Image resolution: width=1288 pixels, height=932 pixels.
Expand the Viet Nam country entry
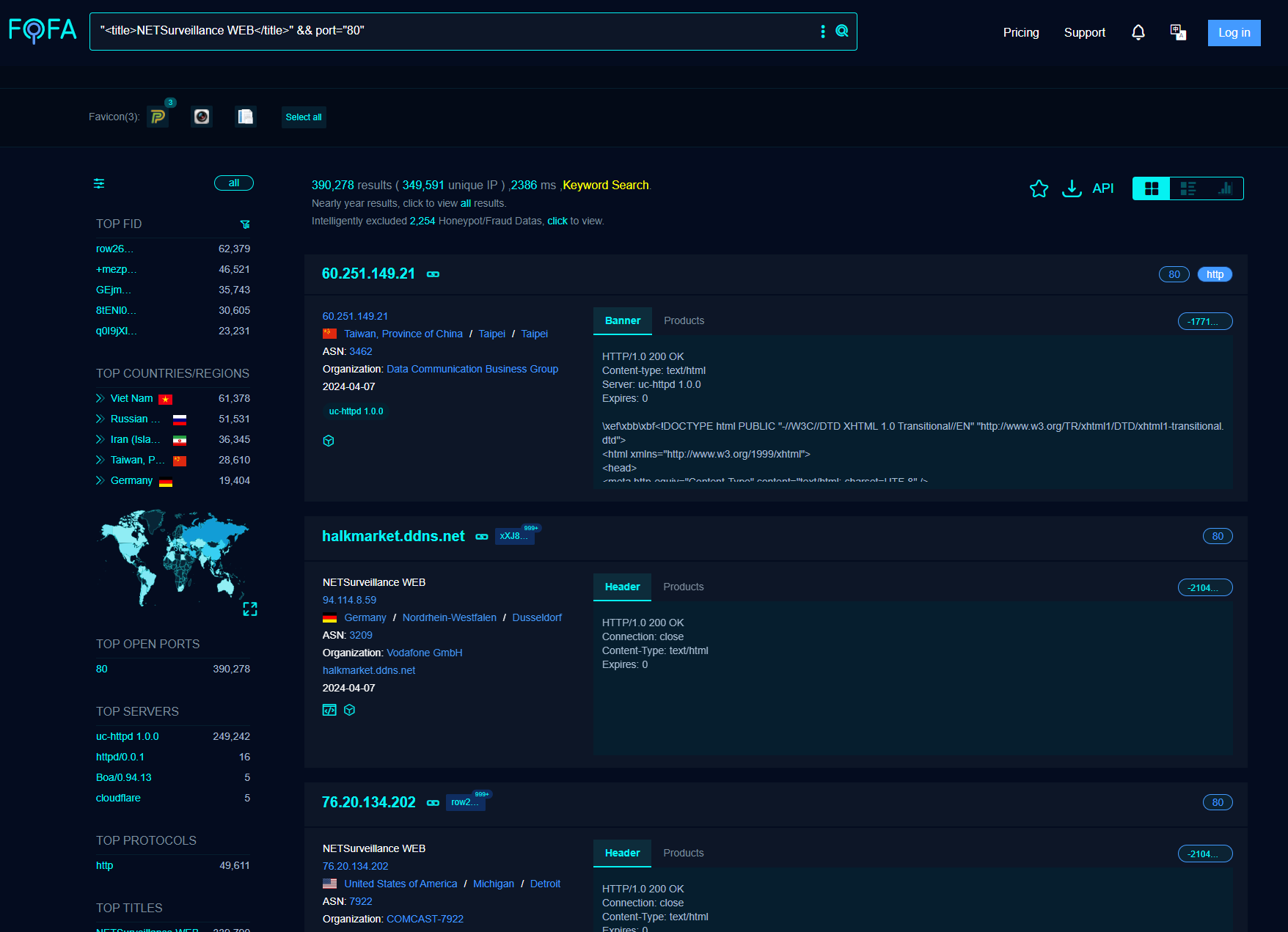[100, 398]
